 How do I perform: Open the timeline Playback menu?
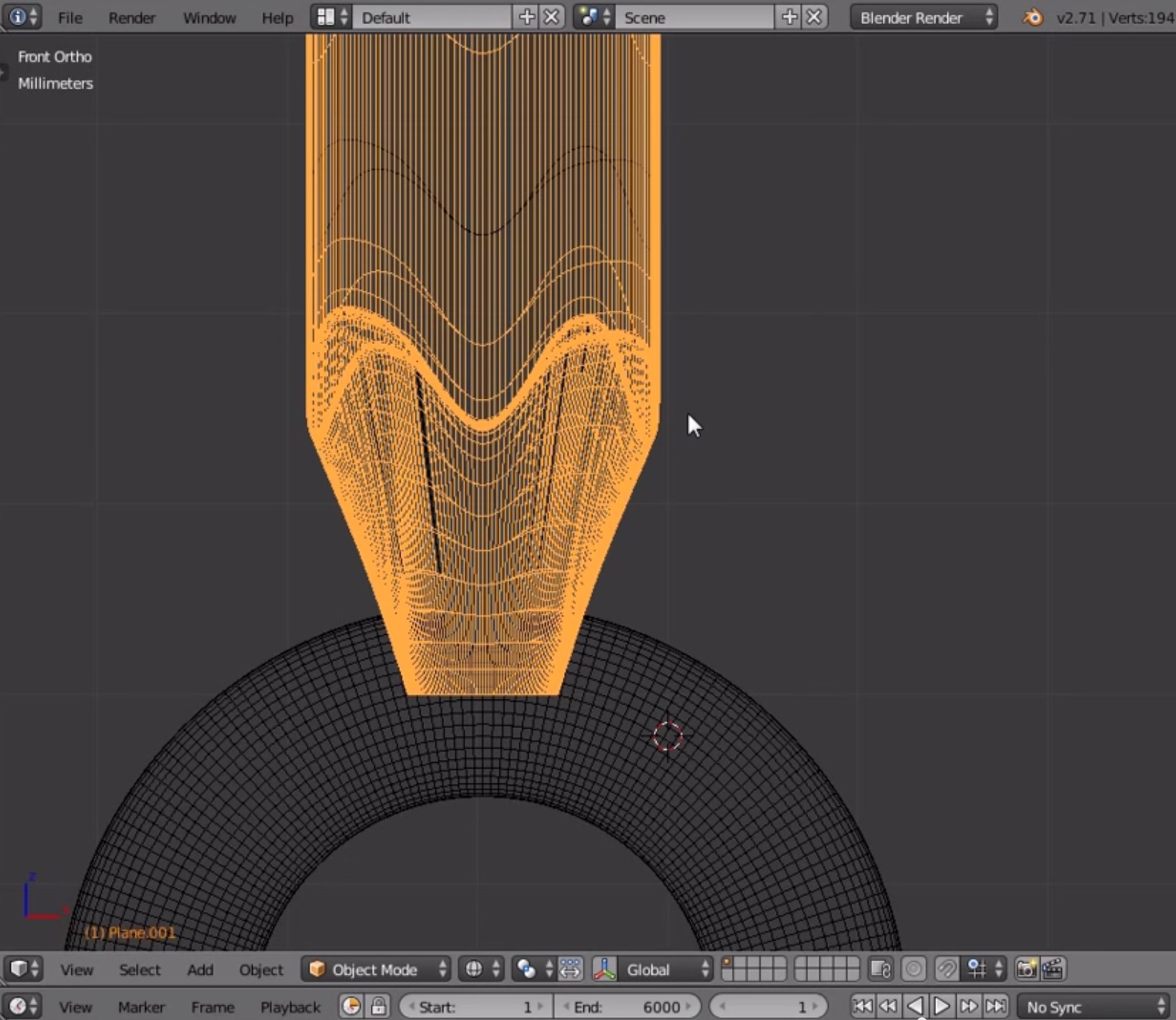[290, 1007]
